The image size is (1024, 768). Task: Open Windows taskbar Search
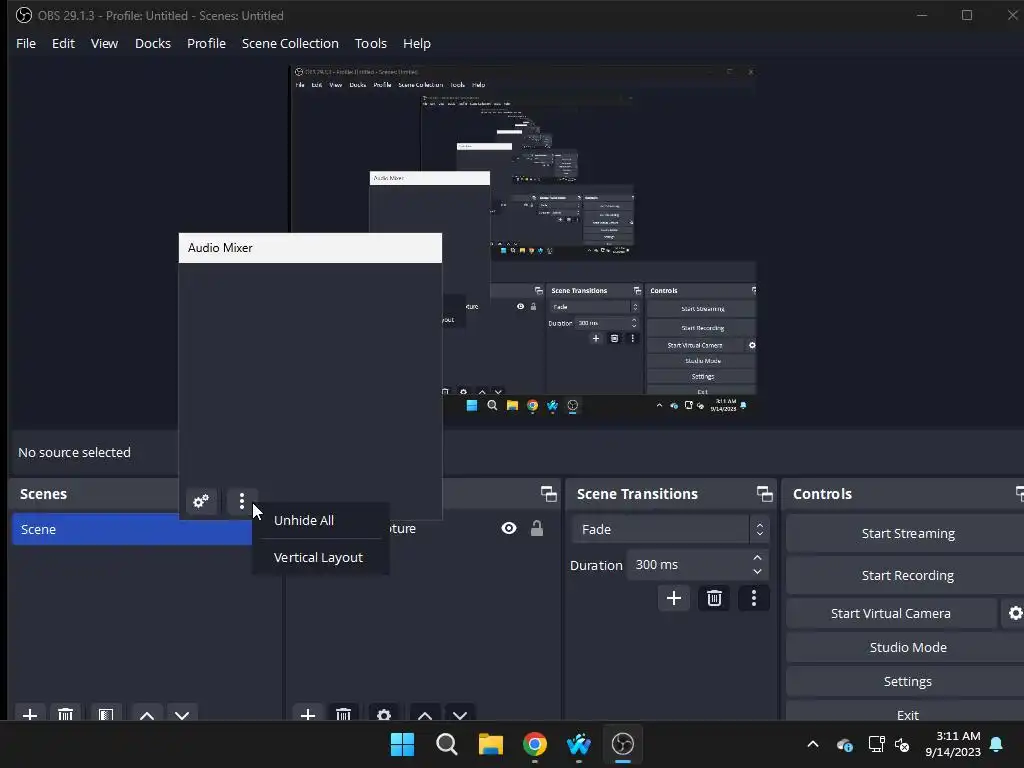click(447, 744)
